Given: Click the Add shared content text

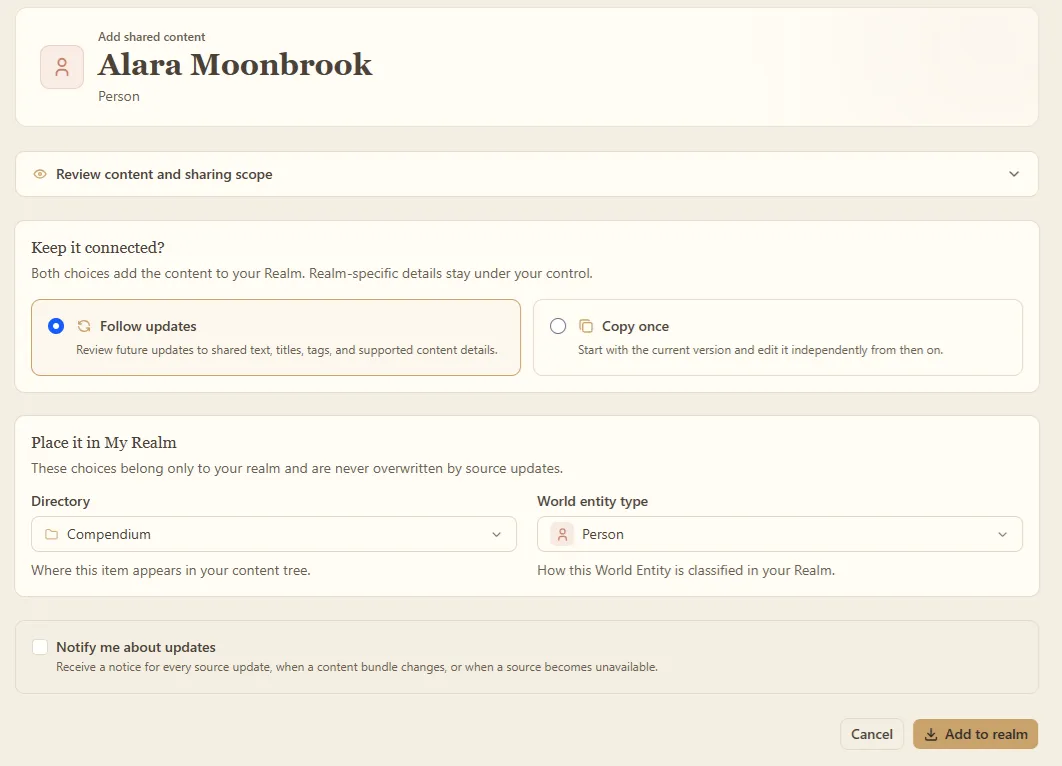Looking at the screenshot, I should tap(152, 37).
